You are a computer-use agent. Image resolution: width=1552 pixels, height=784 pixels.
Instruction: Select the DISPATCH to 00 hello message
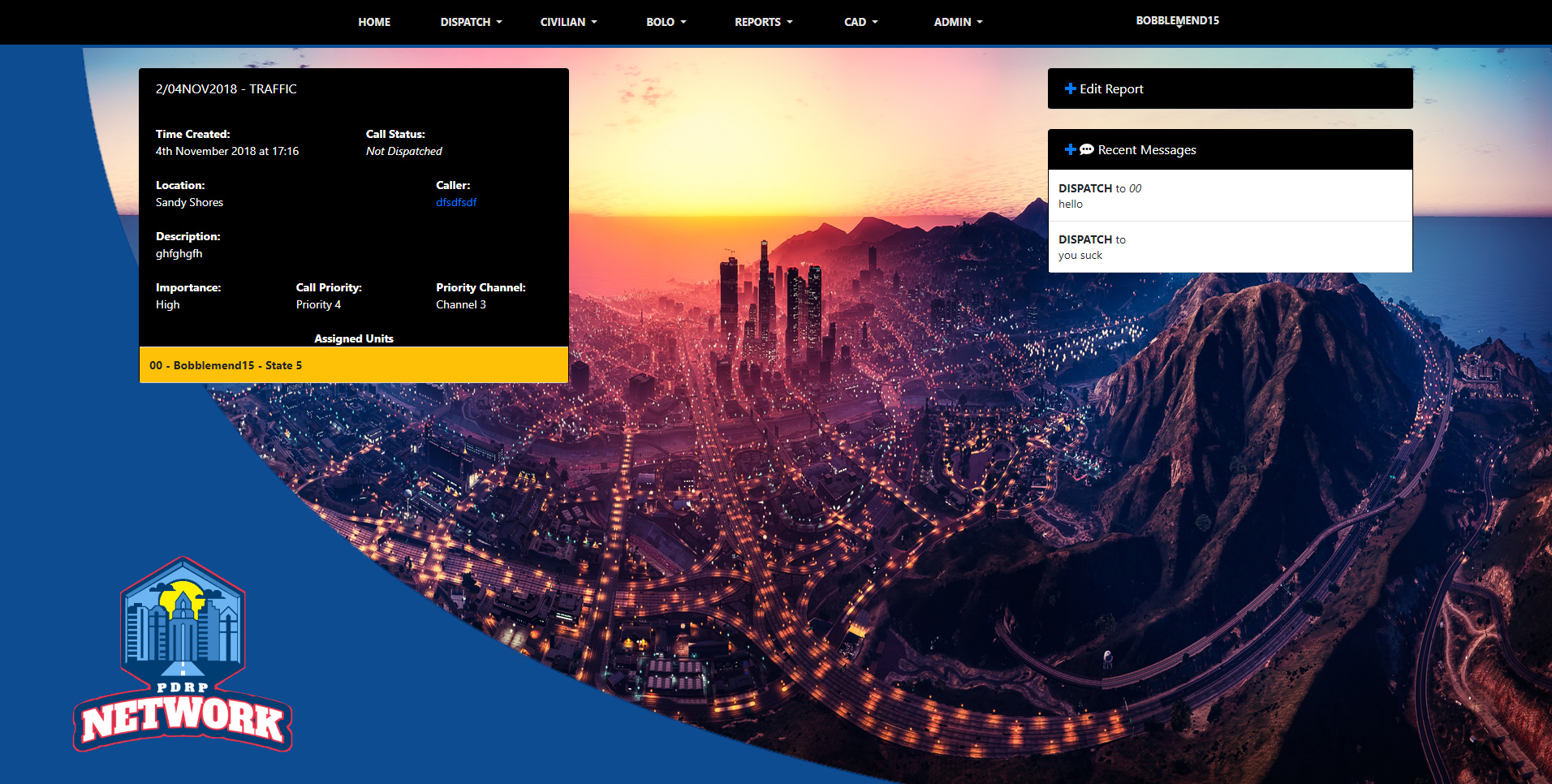click(1230, 196)
